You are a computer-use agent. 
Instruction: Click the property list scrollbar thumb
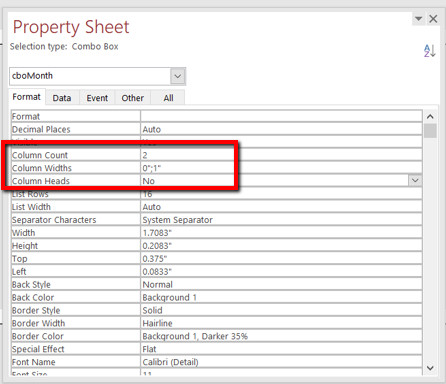click(x=430, y=130)
